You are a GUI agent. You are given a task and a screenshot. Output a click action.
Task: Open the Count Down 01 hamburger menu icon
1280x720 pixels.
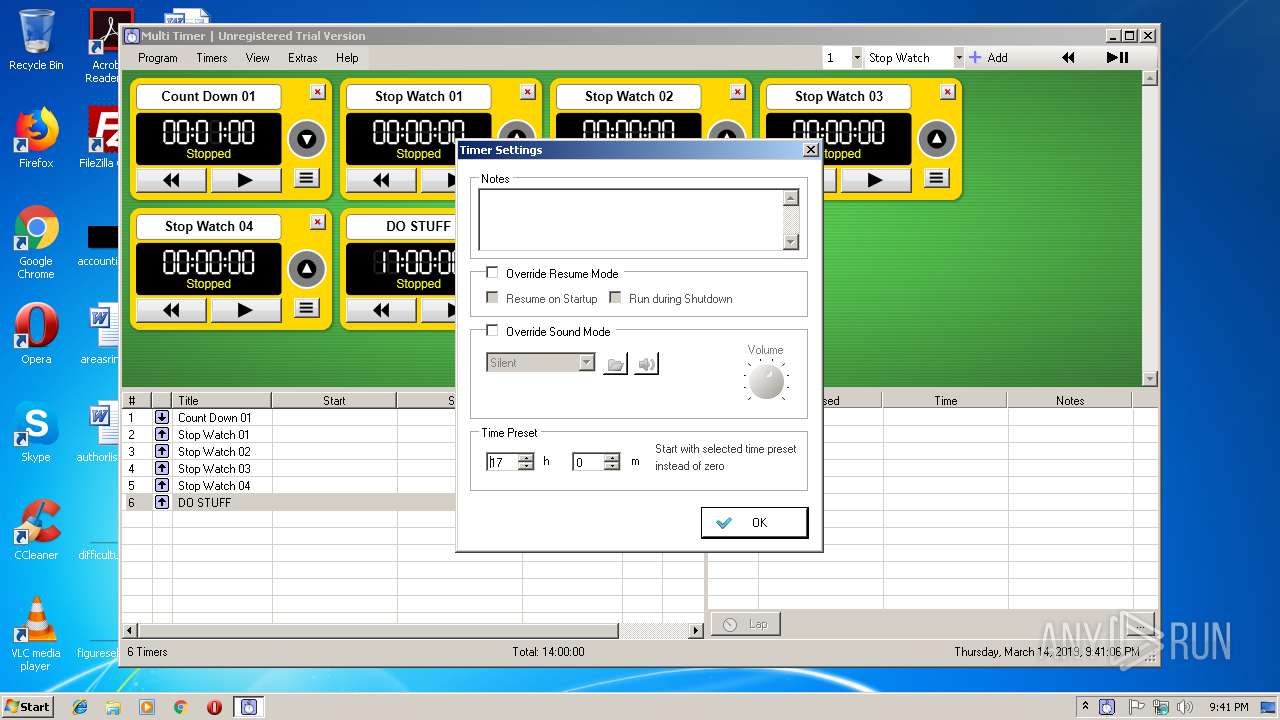pyautogui.click(x=307, y=179)
